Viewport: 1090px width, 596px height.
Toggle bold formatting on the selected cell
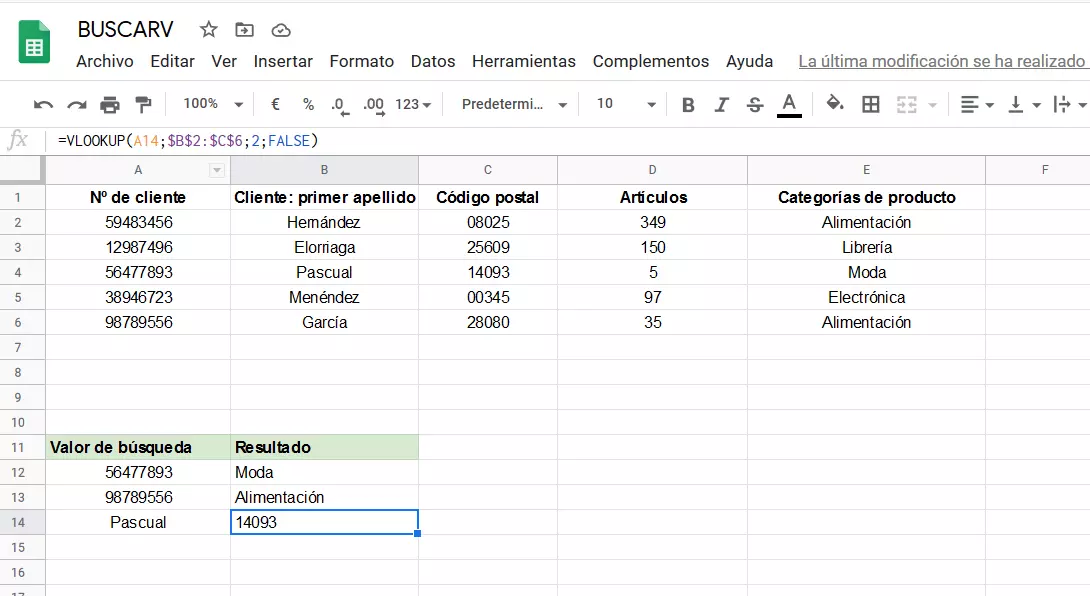688,104
